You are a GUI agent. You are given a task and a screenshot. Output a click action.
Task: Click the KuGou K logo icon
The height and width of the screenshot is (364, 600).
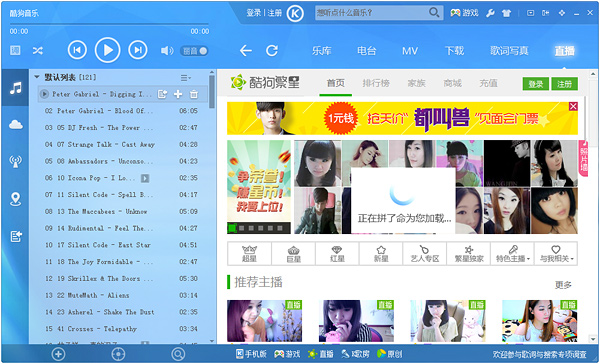pyautogui.click(x=295, y=14)
